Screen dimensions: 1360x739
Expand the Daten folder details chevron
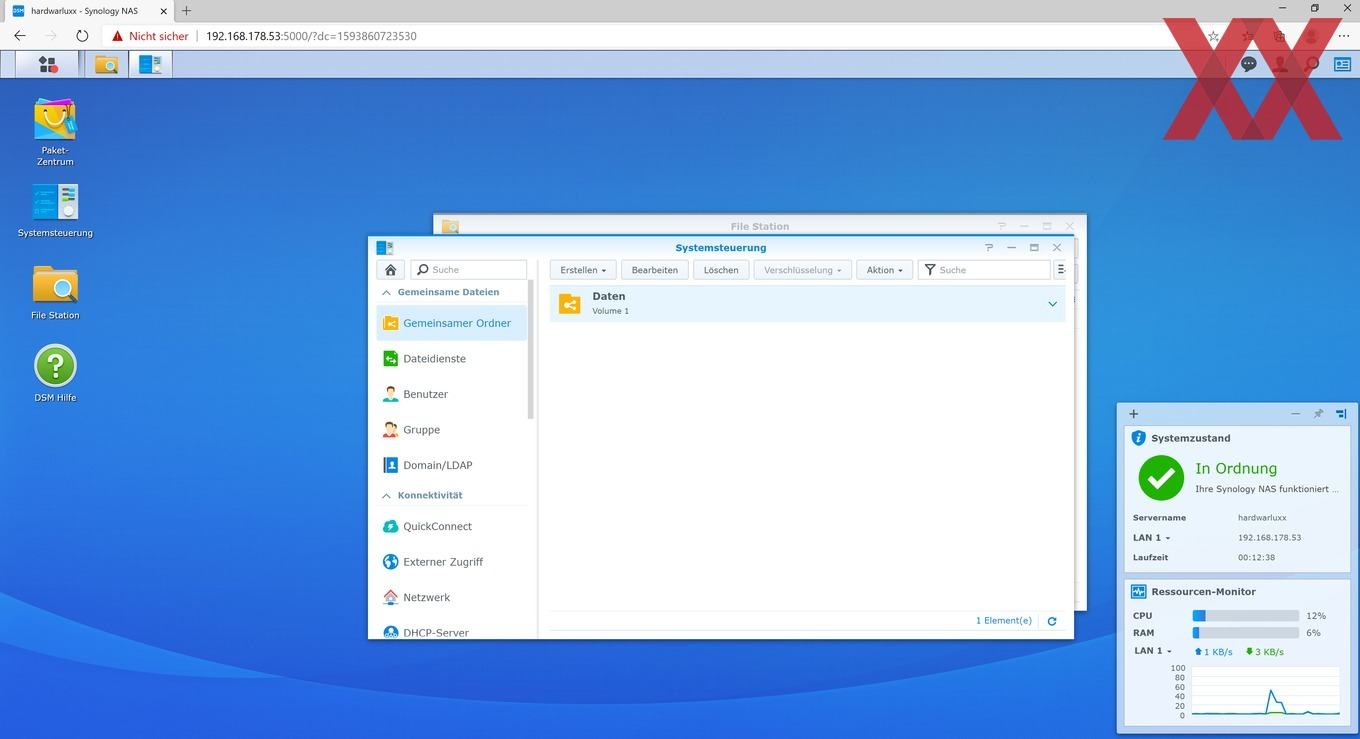point(1052,304)
